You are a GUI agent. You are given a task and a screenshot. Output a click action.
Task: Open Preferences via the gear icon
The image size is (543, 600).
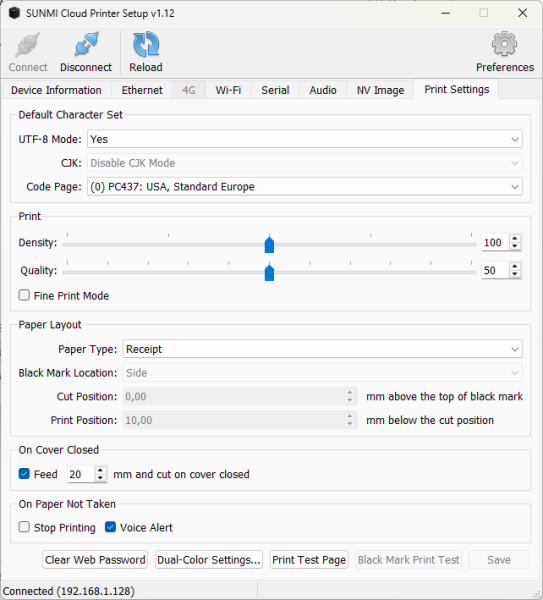[504, 44]
